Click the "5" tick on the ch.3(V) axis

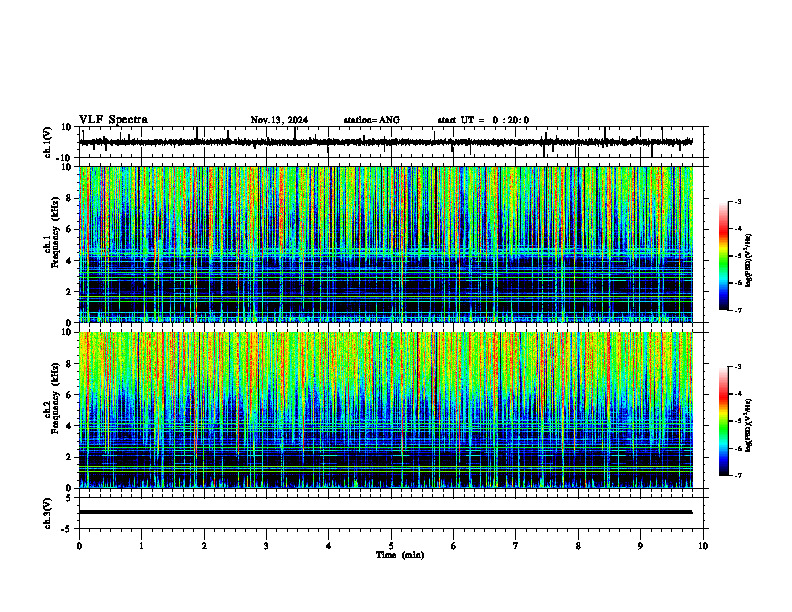tap(70, 498)
